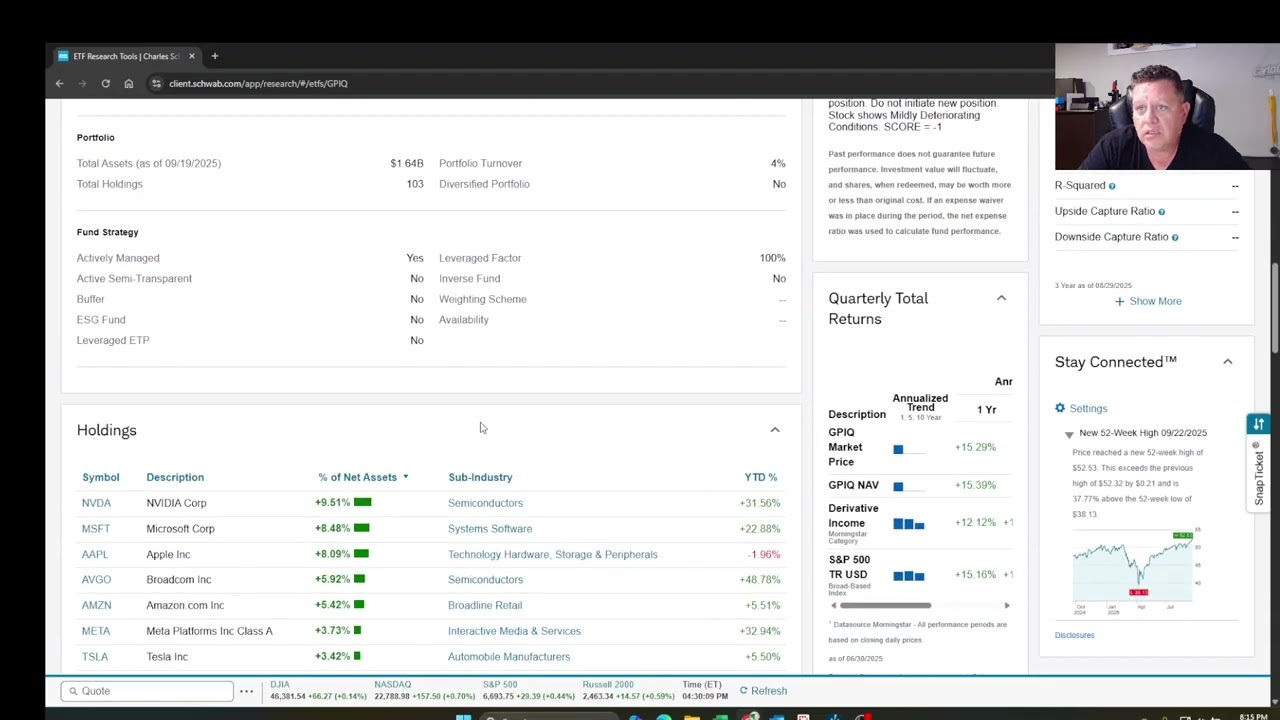Viewport: 1280px width, 720px height.
Task: Reload the Schwab page in the browser
Action: (105, 84)
